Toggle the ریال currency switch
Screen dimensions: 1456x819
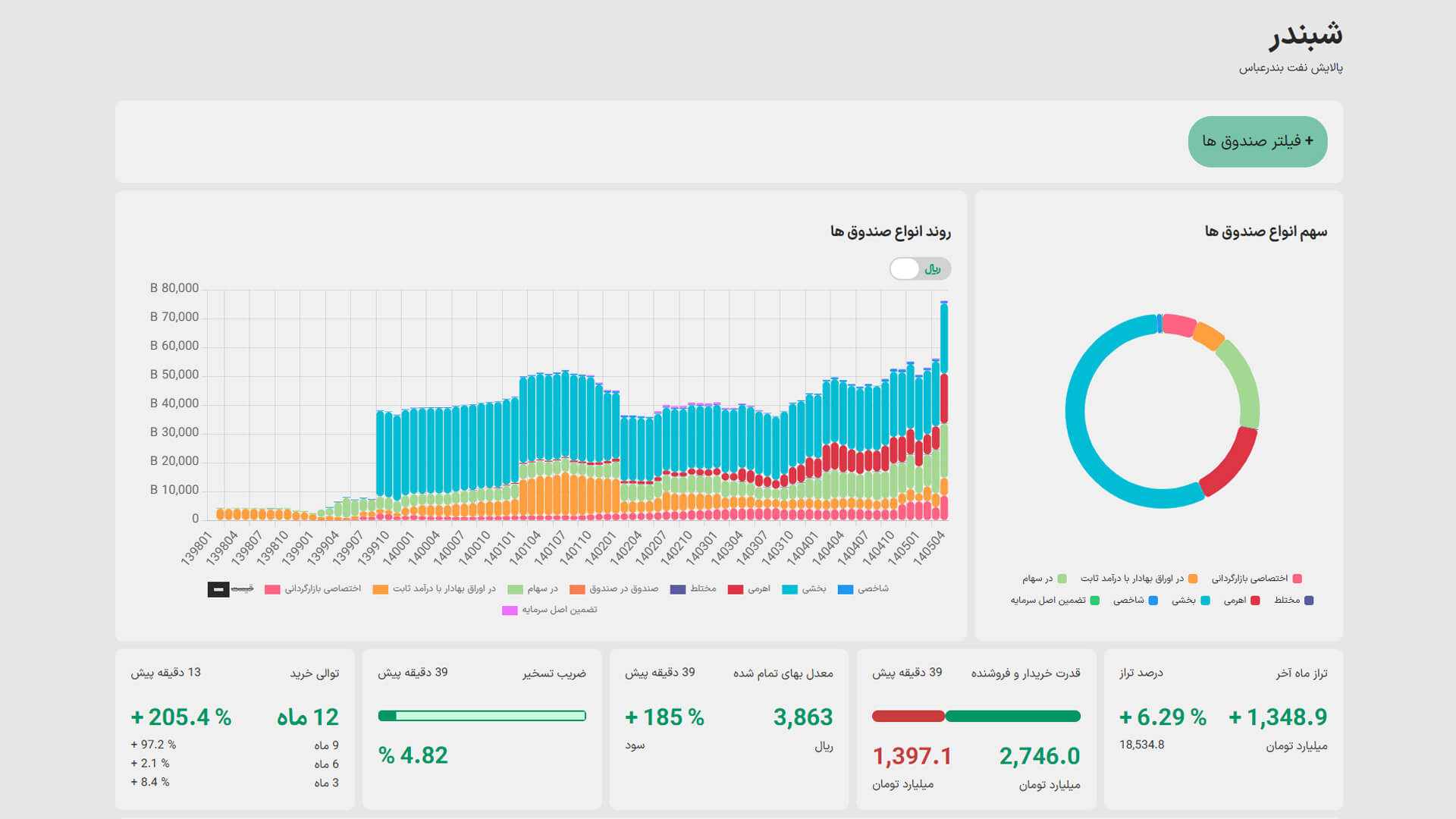[920, 269]
